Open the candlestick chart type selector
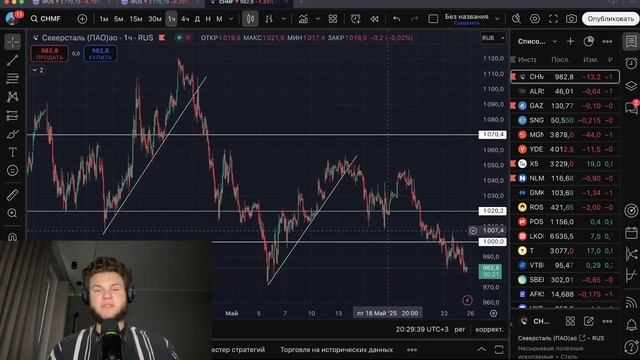This screenshot has width=640, height=360. (250, 19)
